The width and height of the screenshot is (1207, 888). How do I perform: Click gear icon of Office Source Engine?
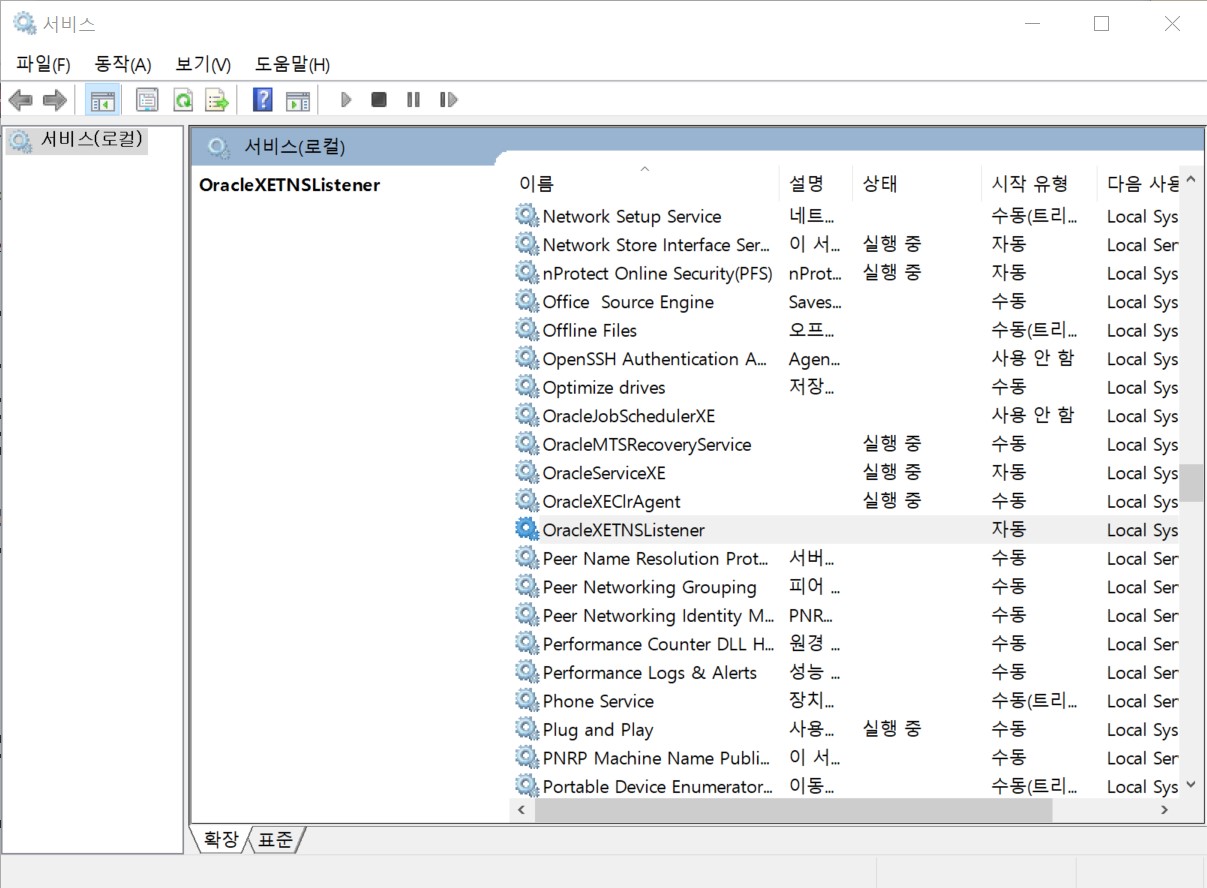(527, 301)
